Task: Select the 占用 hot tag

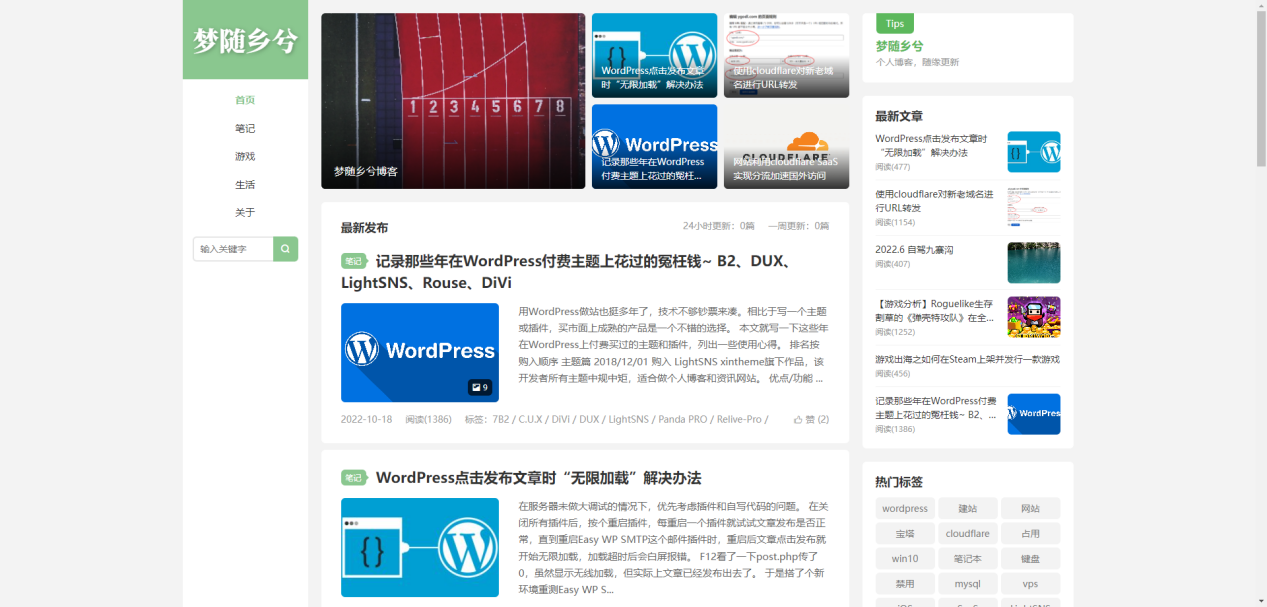Action: coord(1030,534)
